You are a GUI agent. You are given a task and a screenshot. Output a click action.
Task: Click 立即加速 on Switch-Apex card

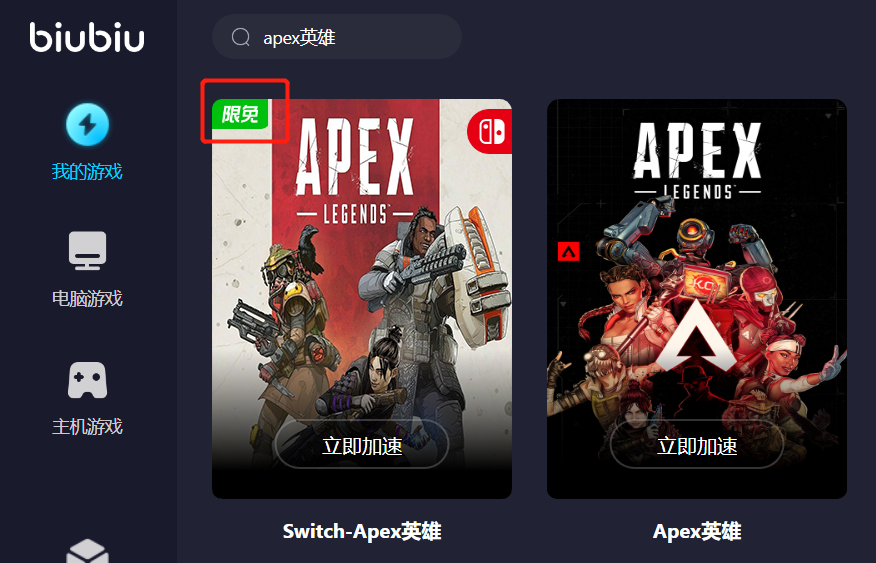point(362,446)
